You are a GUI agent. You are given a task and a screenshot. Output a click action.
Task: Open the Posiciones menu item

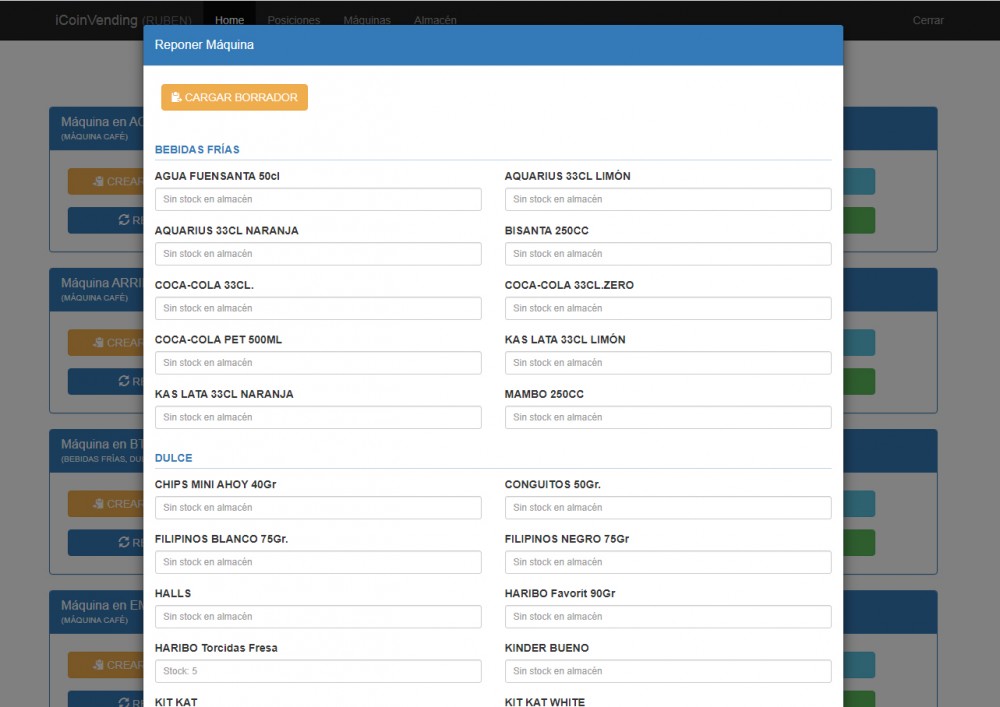[293, 20]
